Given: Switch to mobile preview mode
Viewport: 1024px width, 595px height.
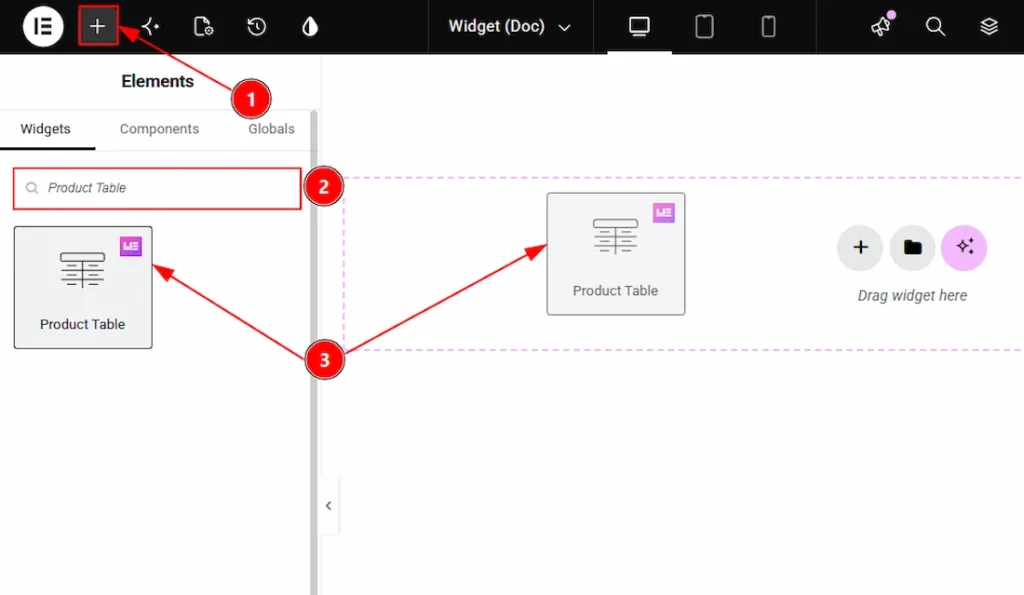Looking at the screenshot, I should 769,27.
